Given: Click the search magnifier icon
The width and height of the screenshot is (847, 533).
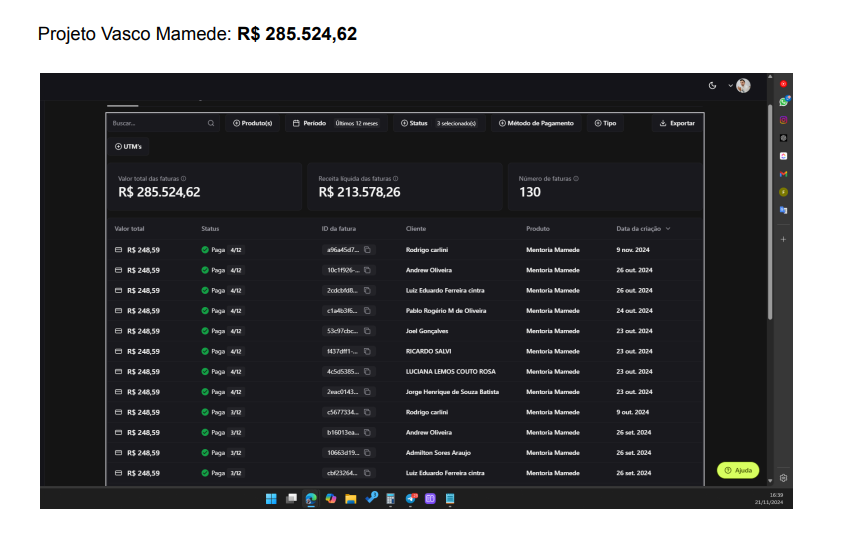Looking at the screenshot, I should [211, 123].
